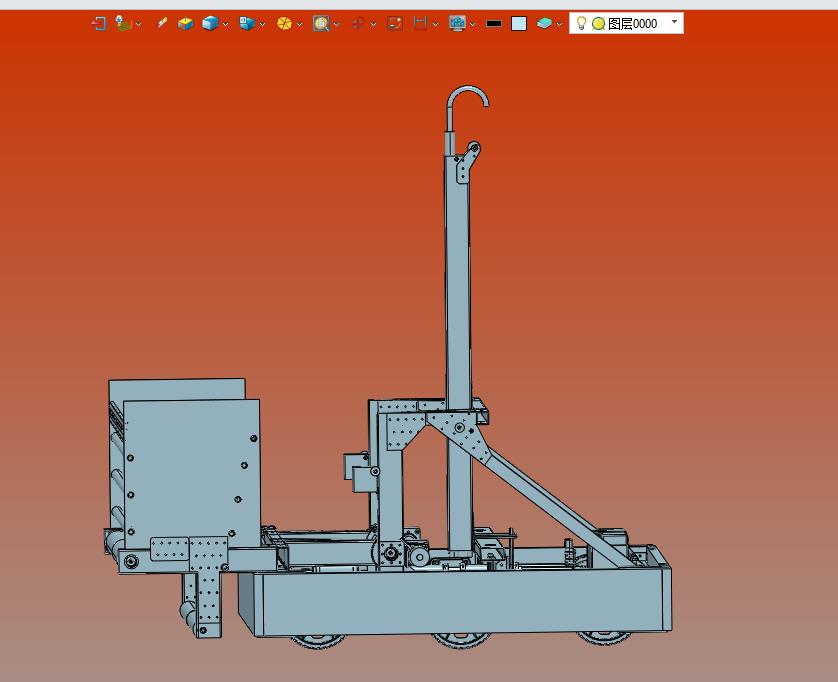Click the black line color swatch

coord(494,24)
